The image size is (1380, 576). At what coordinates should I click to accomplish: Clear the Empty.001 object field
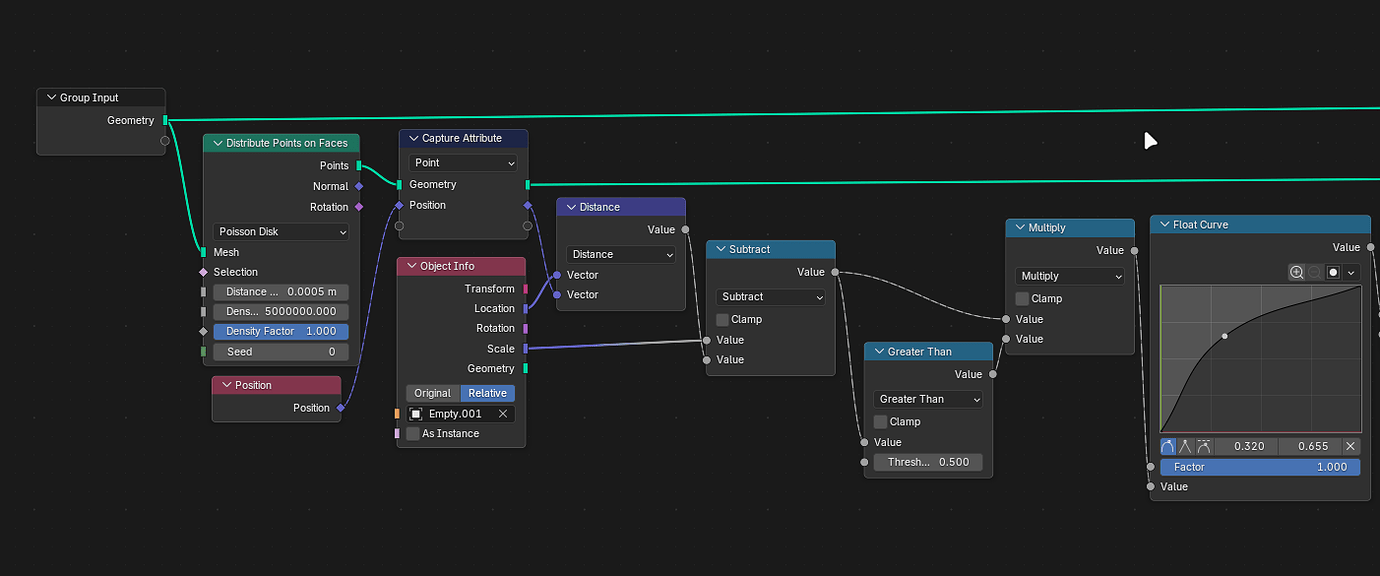point(503,414)
